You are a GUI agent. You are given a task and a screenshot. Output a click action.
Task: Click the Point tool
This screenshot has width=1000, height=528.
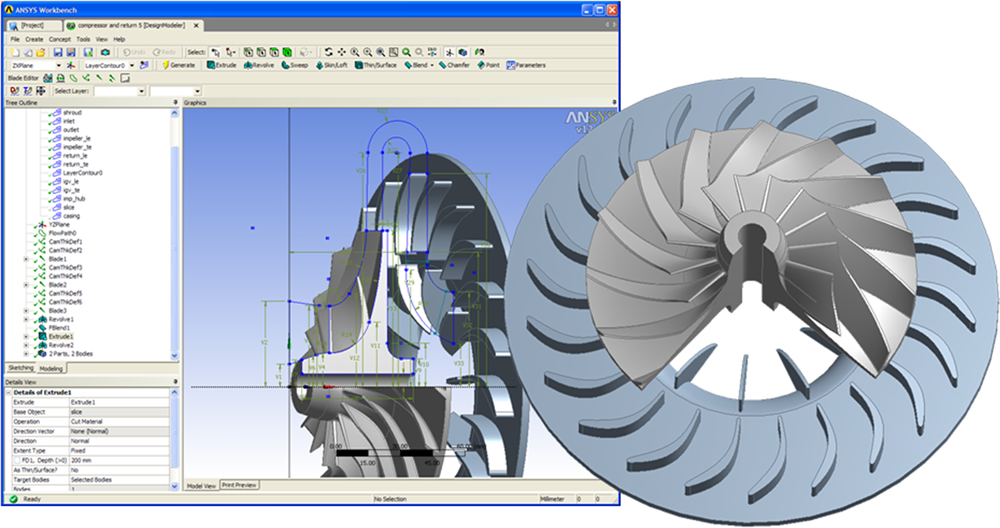(489, 65)
